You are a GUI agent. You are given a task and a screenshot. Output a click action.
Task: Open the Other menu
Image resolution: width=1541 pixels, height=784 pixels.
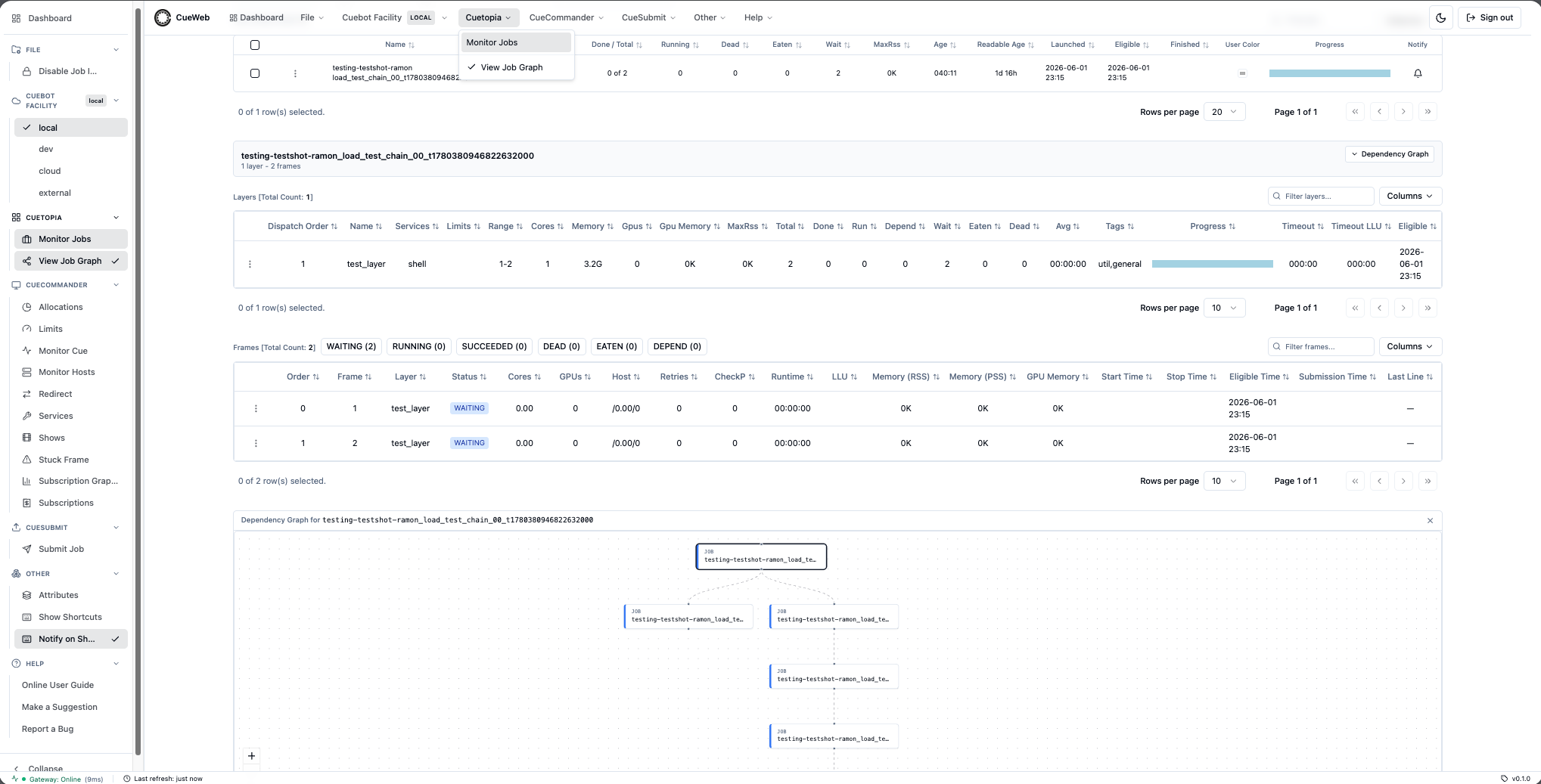pyautogui.click(x=710, y=17)
